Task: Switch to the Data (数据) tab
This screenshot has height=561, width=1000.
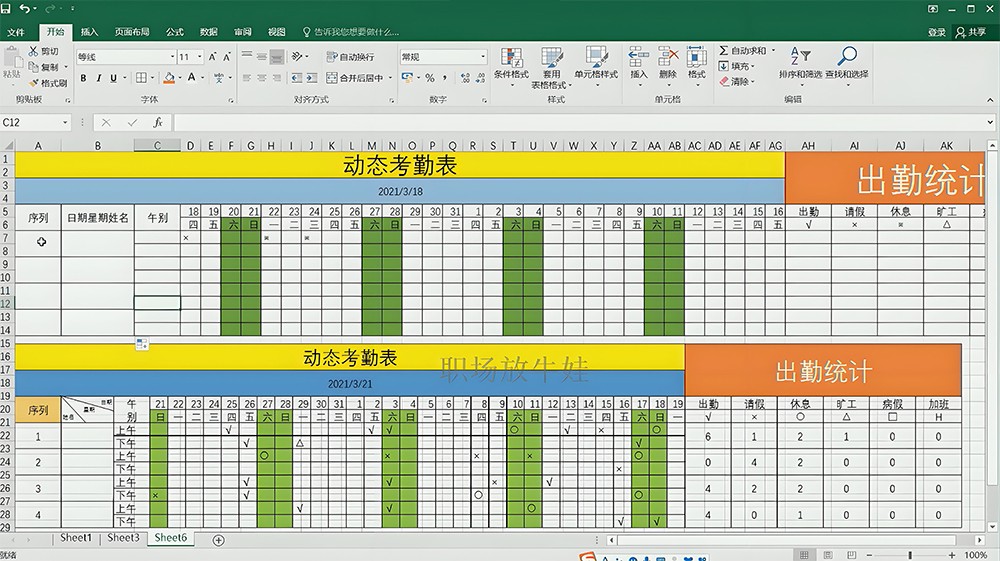Action: [x=209, y=32]
